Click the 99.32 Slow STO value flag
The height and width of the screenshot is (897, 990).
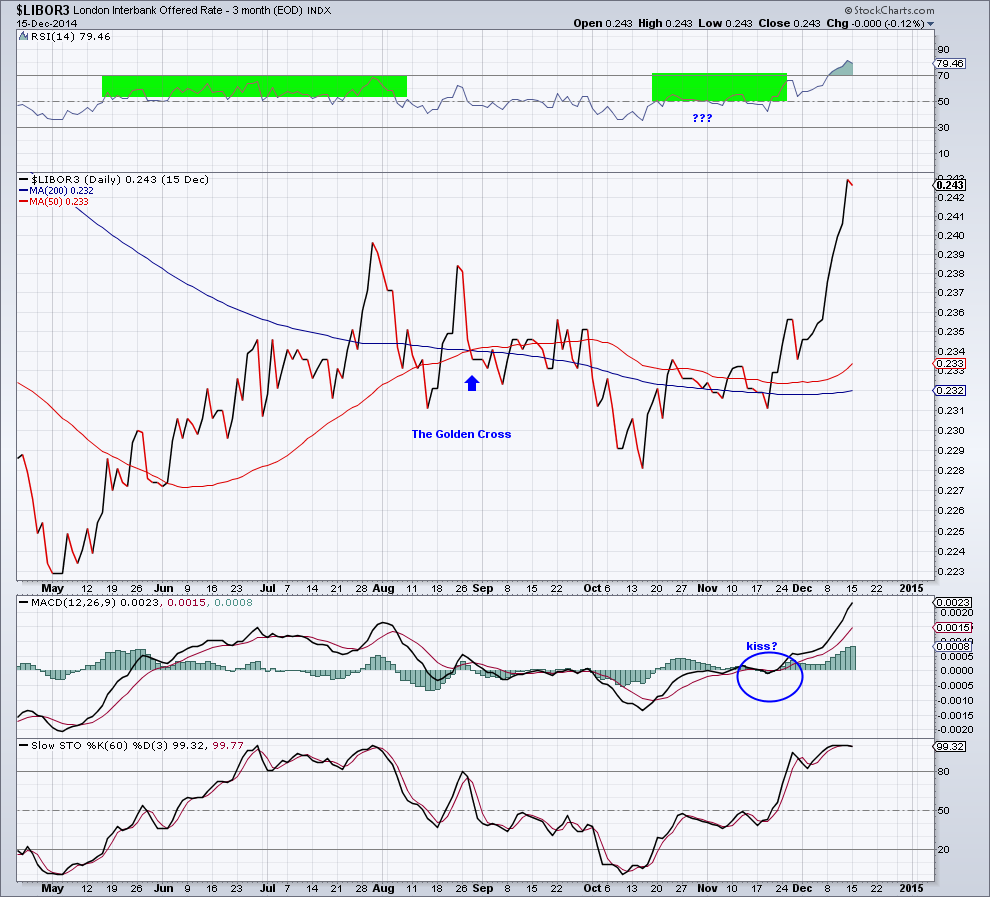(x=950, y=746)
